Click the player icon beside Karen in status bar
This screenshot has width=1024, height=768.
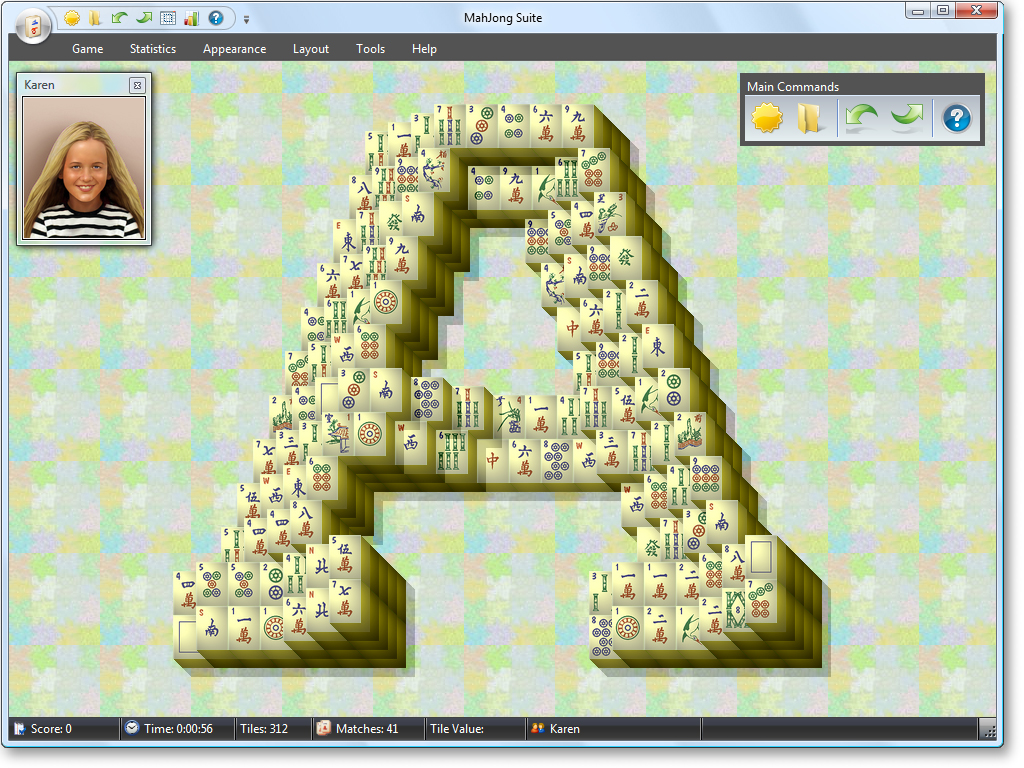[x=538, y=728]
